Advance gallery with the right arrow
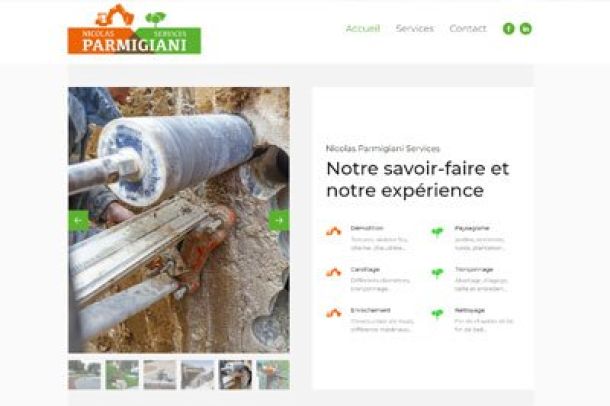Viewport: 610px width, 406px height. 279,220
